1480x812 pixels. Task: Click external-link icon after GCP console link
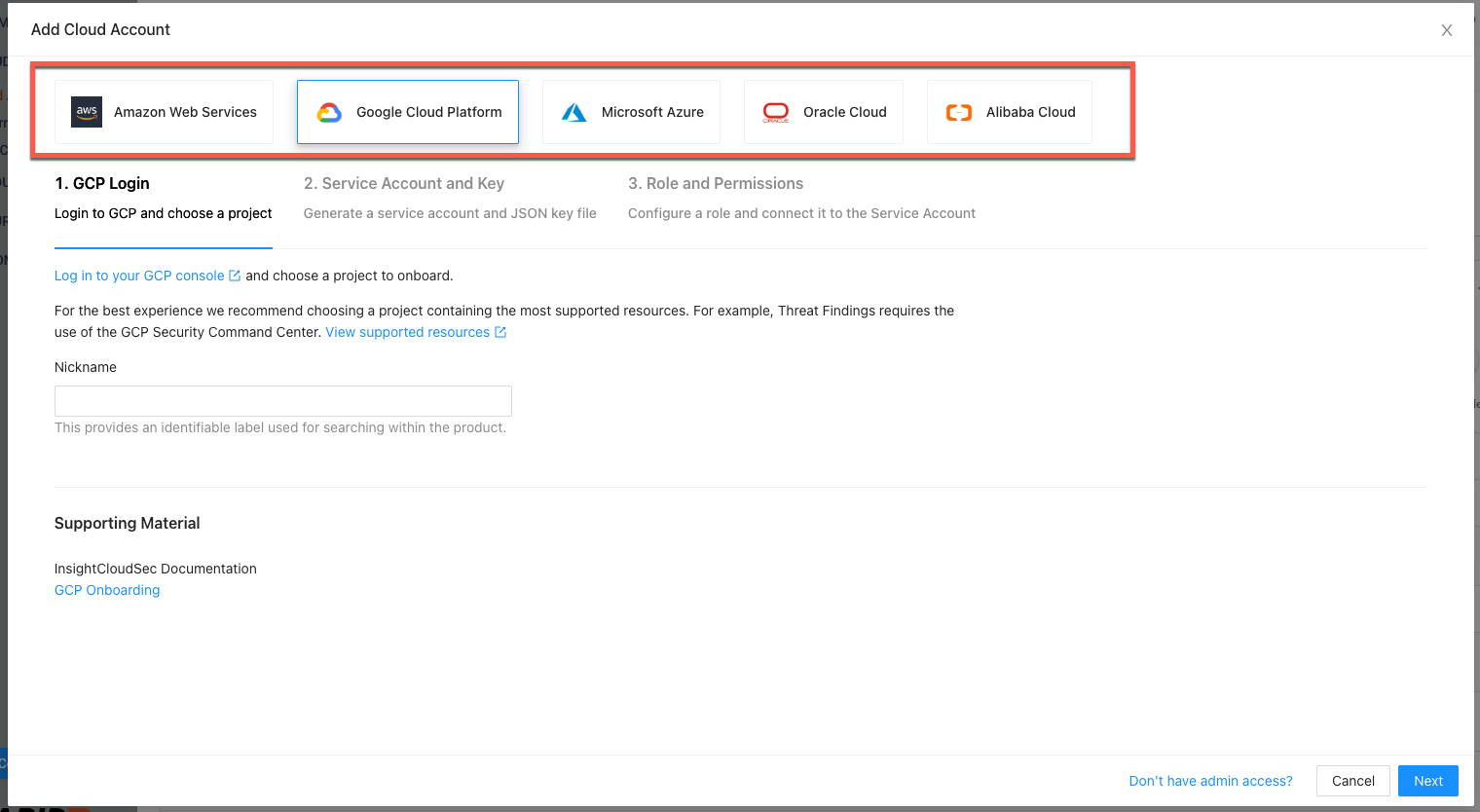click(235, 276)
